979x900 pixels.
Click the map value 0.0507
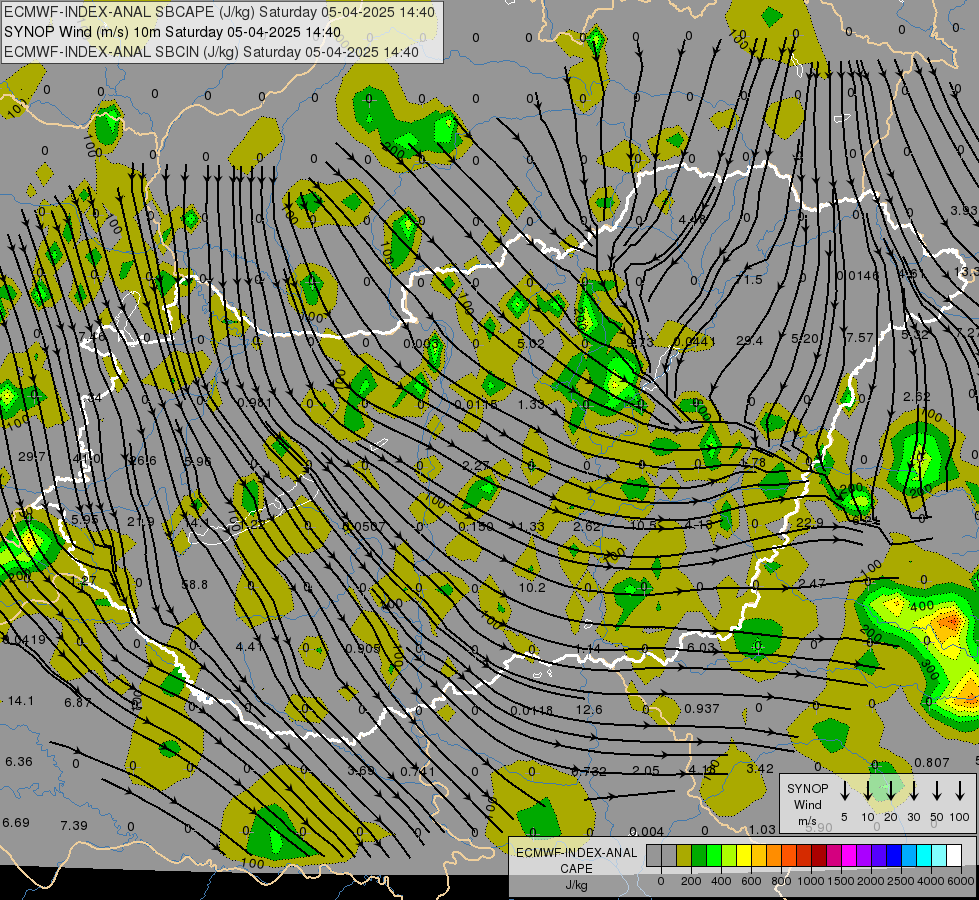pyautogui.click(x=364, y=527)
